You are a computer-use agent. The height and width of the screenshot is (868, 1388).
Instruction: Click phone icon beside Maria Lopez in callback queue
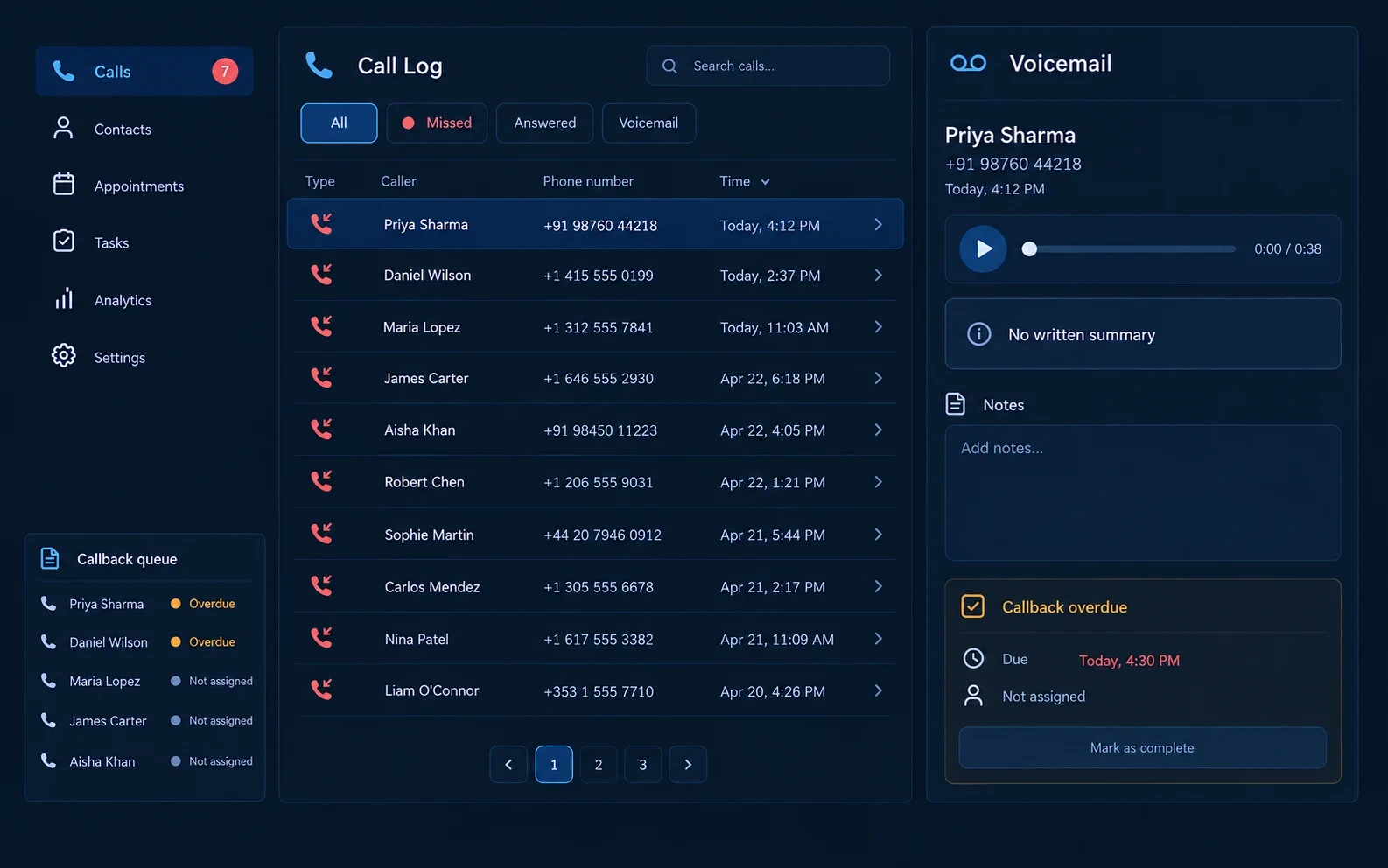(48, 680)
